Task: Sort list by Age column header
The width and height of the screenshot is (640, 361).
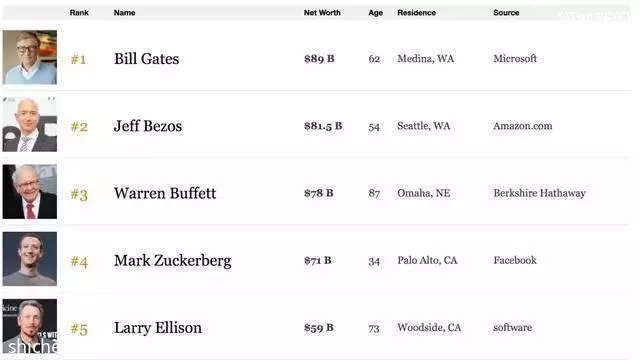Action: coord(376,13)
